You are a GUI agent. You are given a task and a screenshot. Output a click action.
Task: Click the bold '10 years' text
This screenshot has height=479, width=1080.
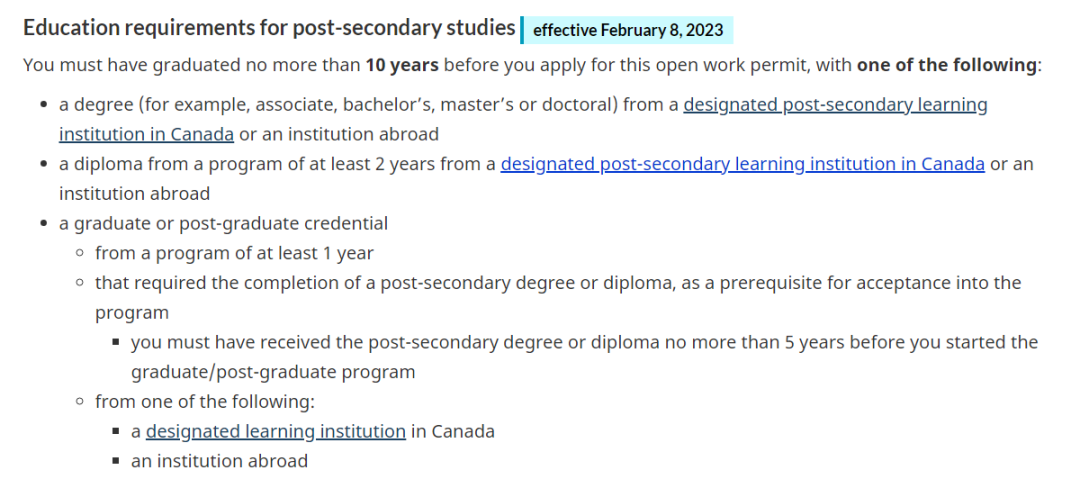401,65
